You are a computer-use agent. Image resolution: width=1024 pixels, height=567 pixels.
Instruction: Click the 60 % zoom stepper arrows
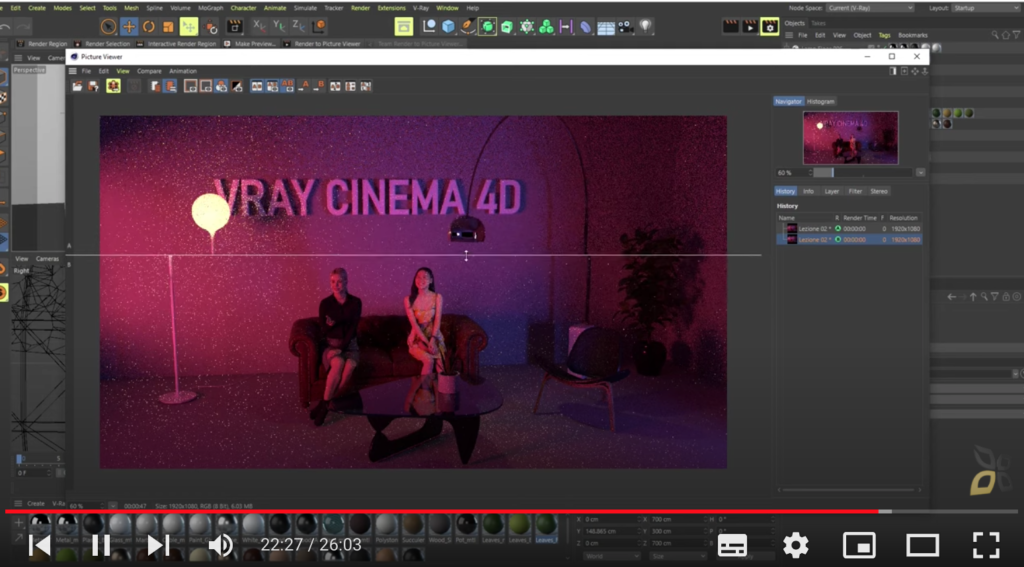tap(810, 172)
